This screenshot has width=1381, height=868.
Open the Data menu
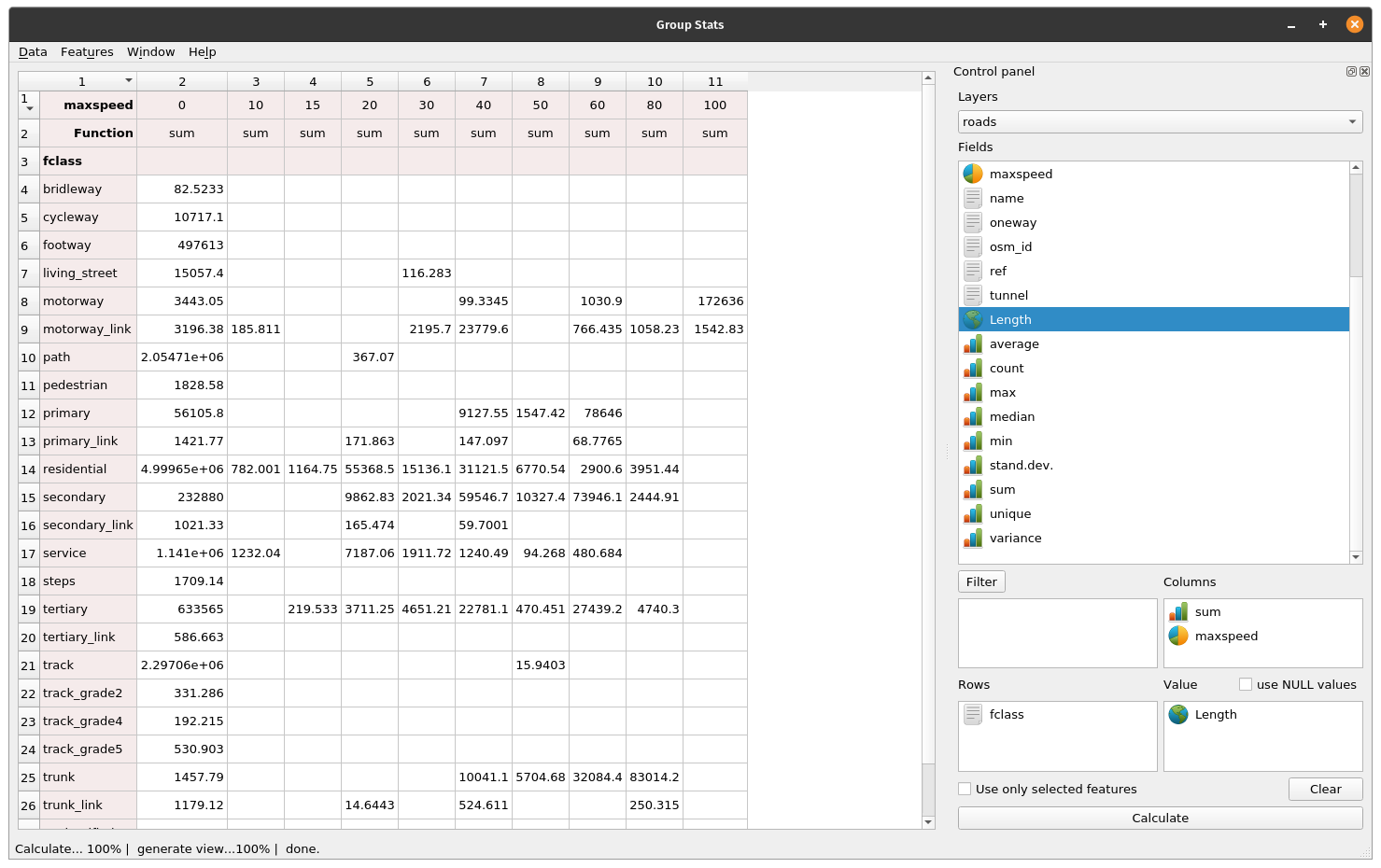[x=33, y=51]
